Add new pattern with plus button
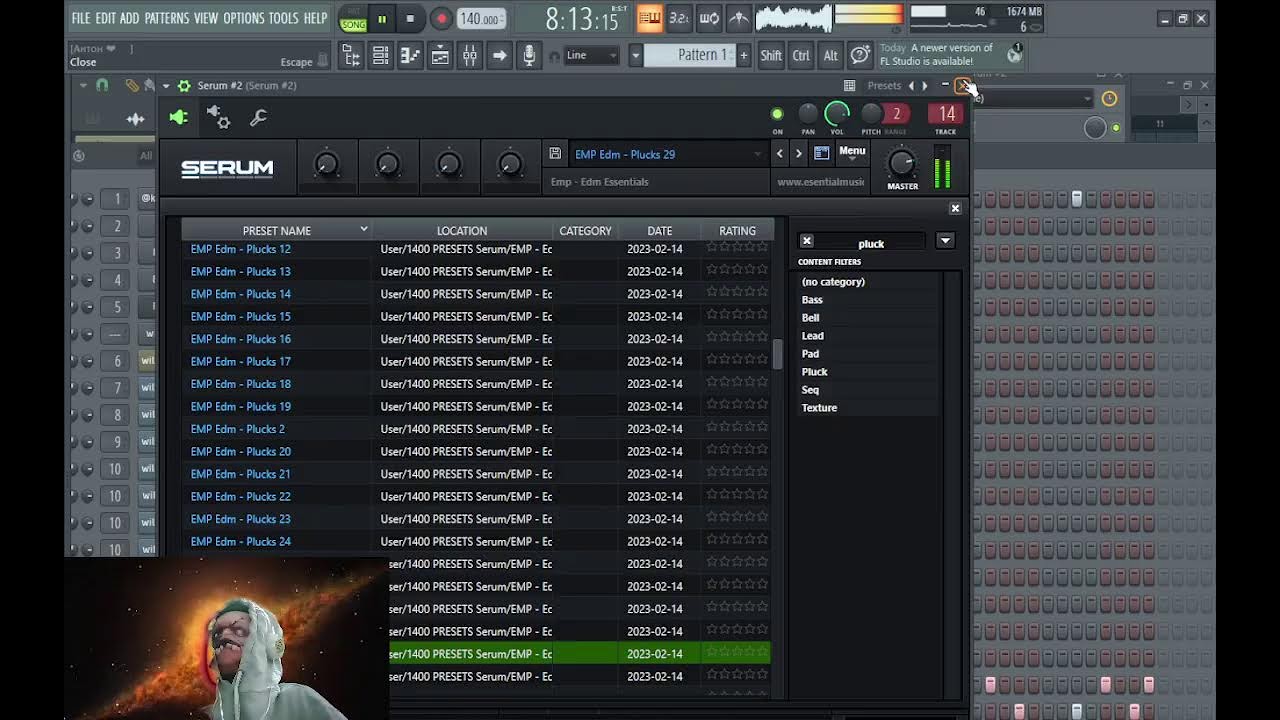This screenshot has width=1280, height=720. pos(743,55)
